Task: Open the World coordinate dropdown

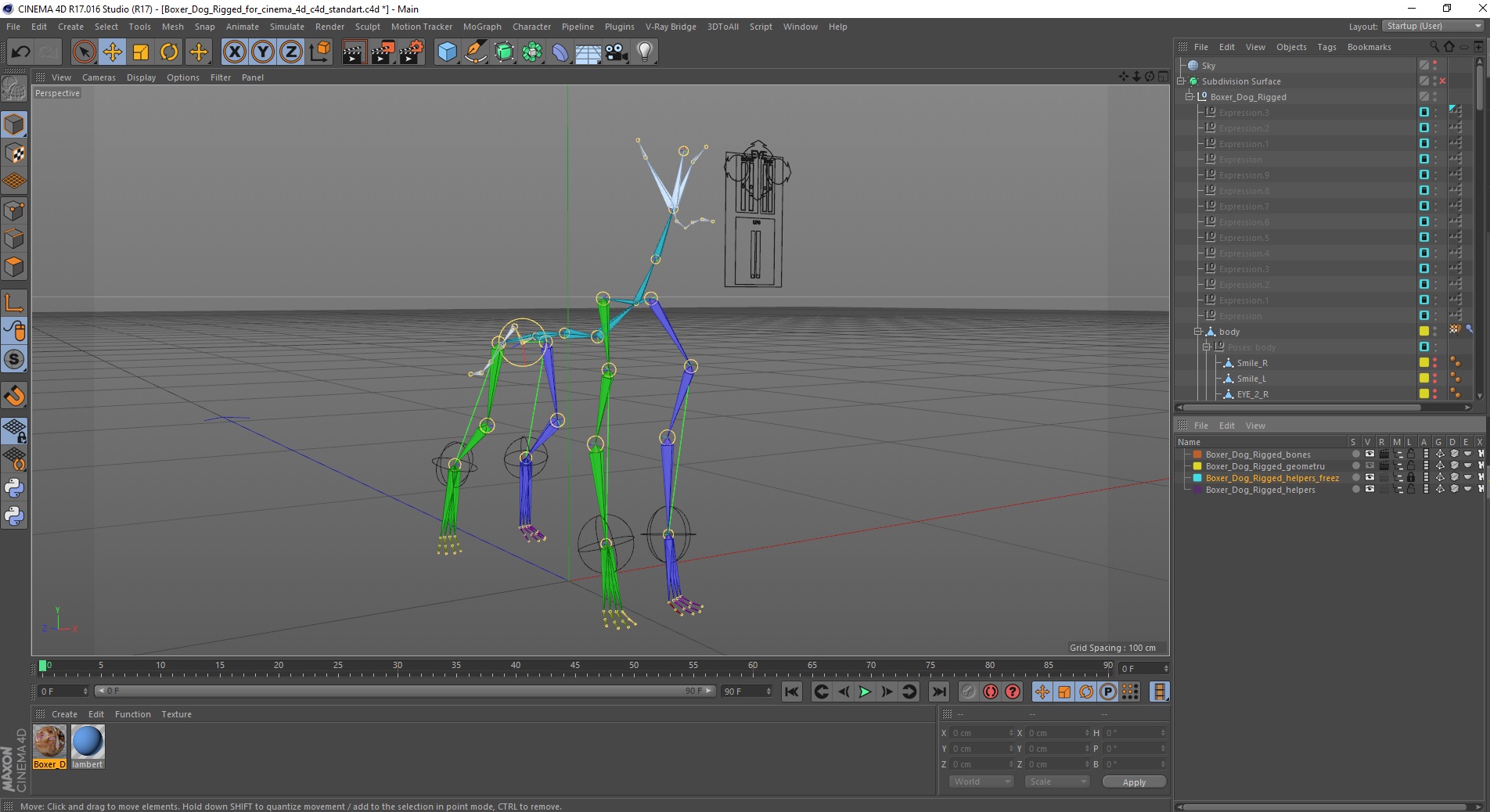Action: coord(981,781)
